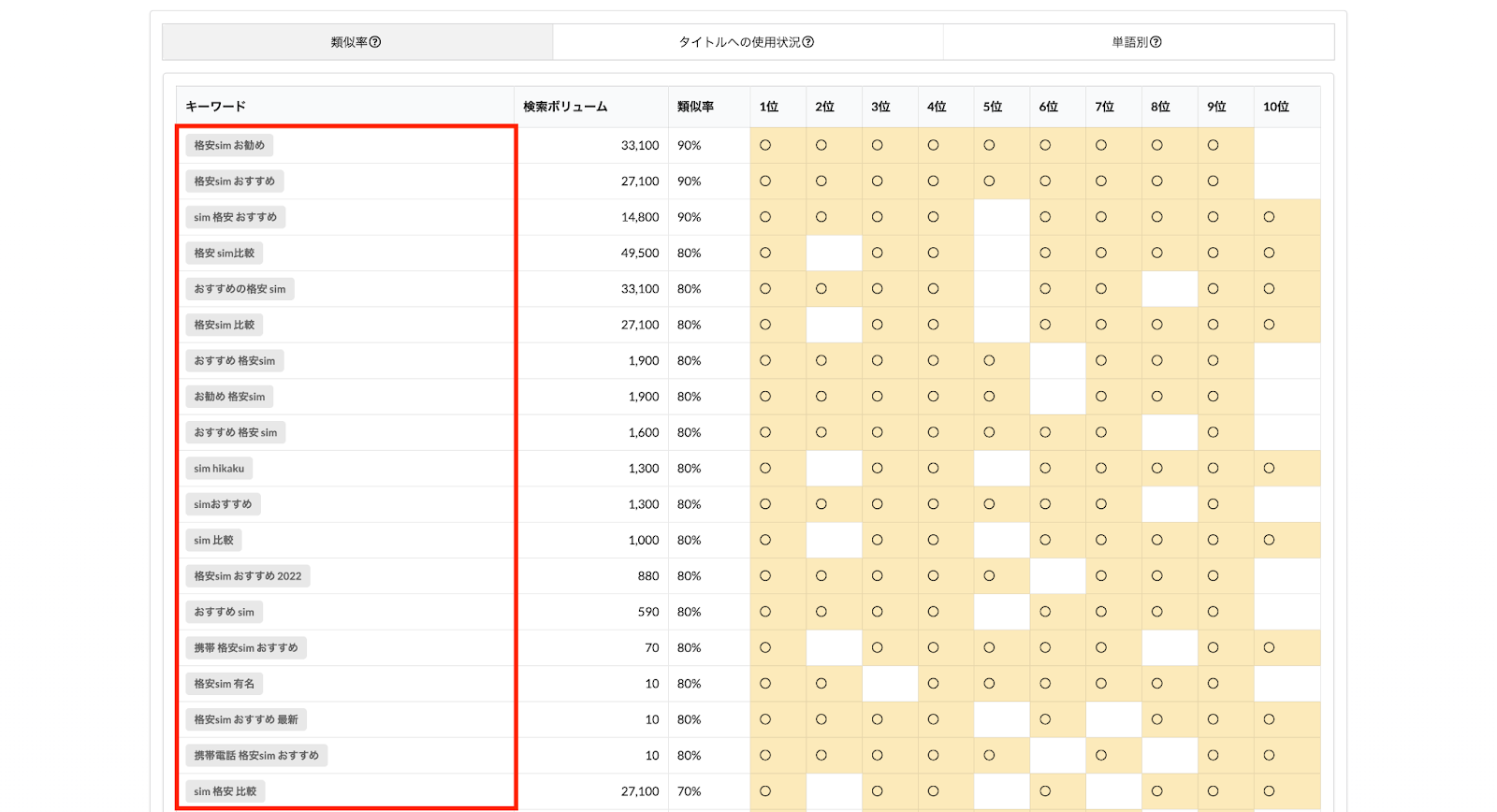Click 10位 circle in sim 格安 おすすめ row
1497x812 pixels.
(x=1269, y=217)
